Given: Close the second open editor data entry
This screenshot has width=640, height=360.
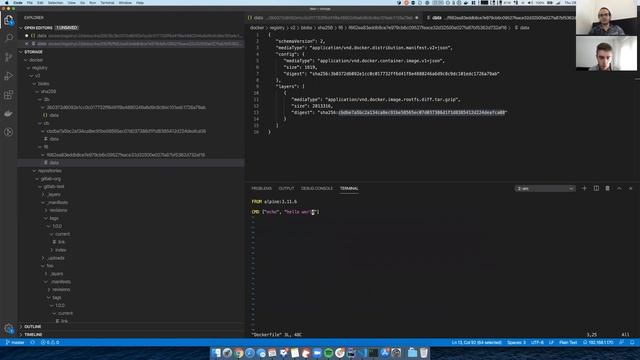Looking at the screenshot, I should (x=27, y=44).
